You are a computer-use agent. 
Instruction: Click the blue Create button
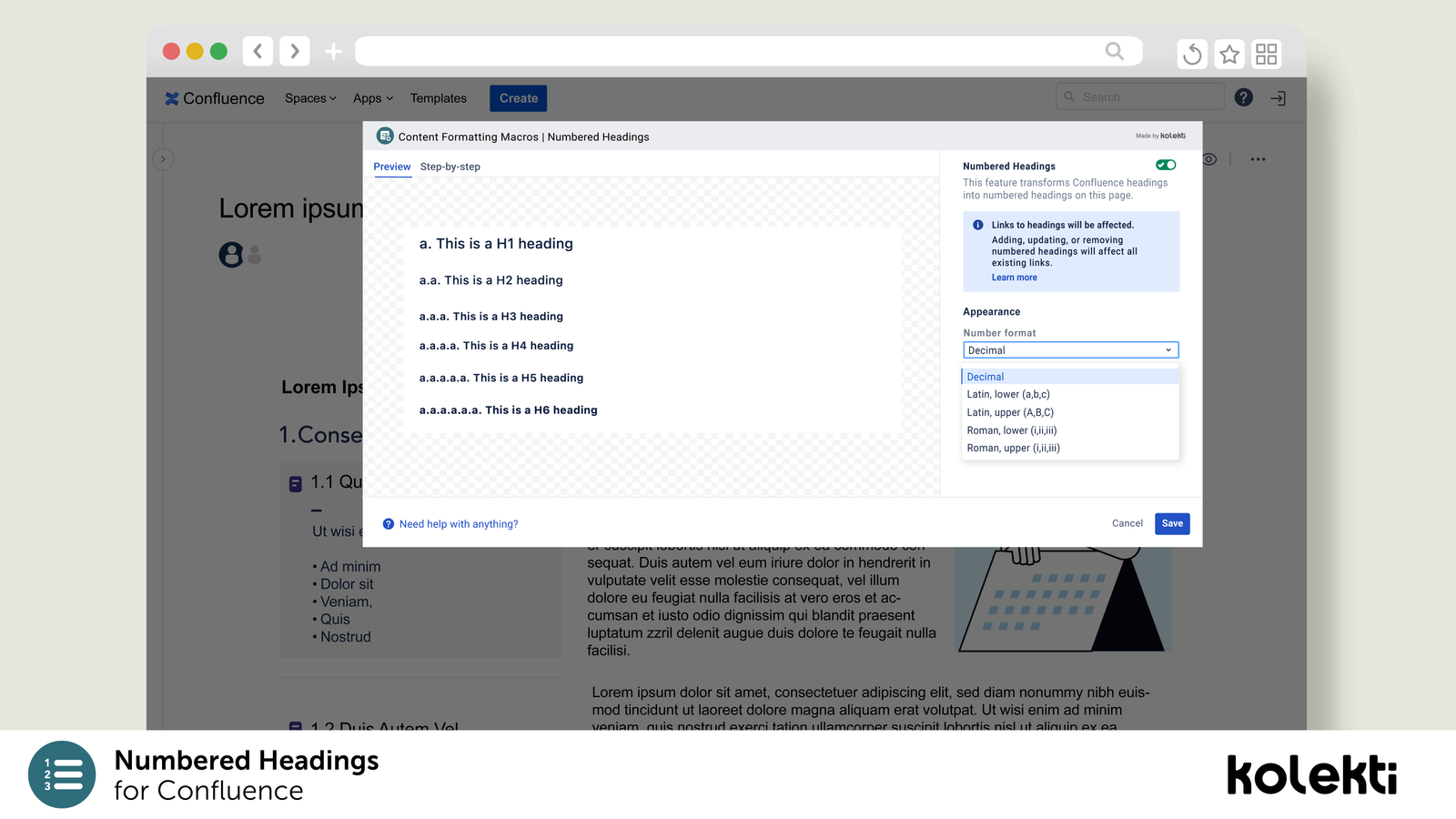[519, 98]
